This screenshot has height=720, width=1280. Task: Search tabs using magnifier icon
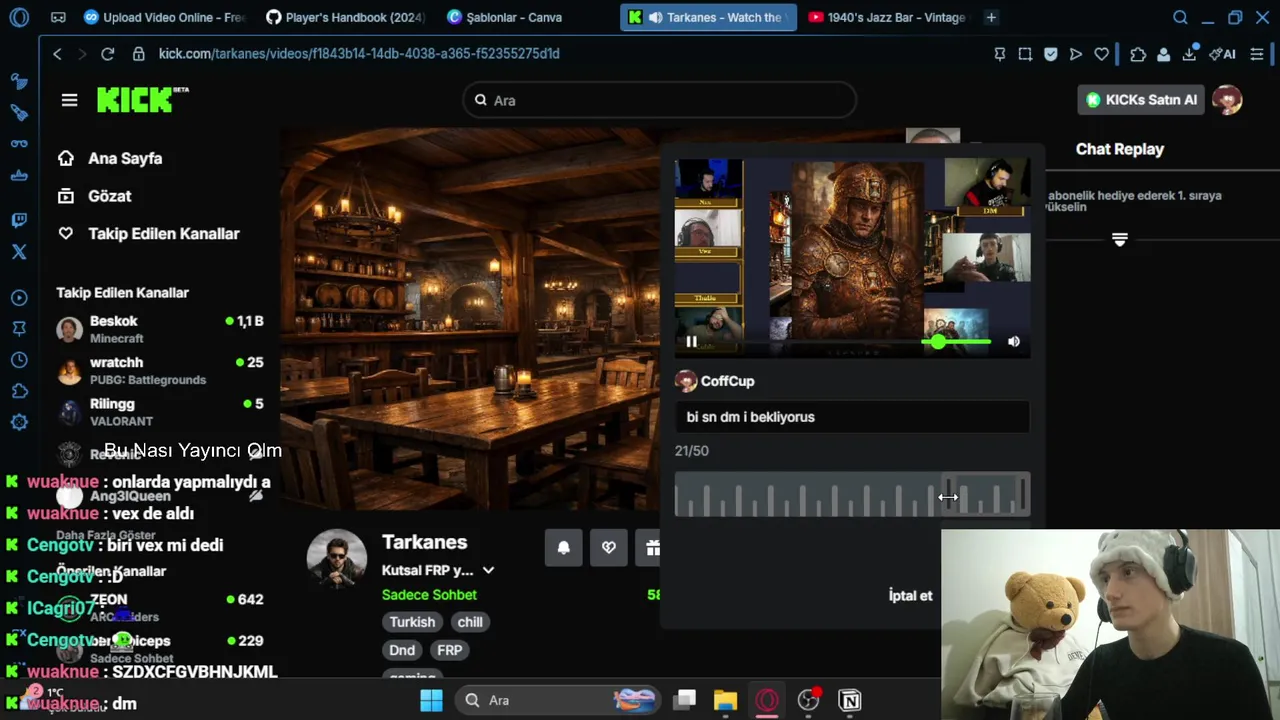1180,17
